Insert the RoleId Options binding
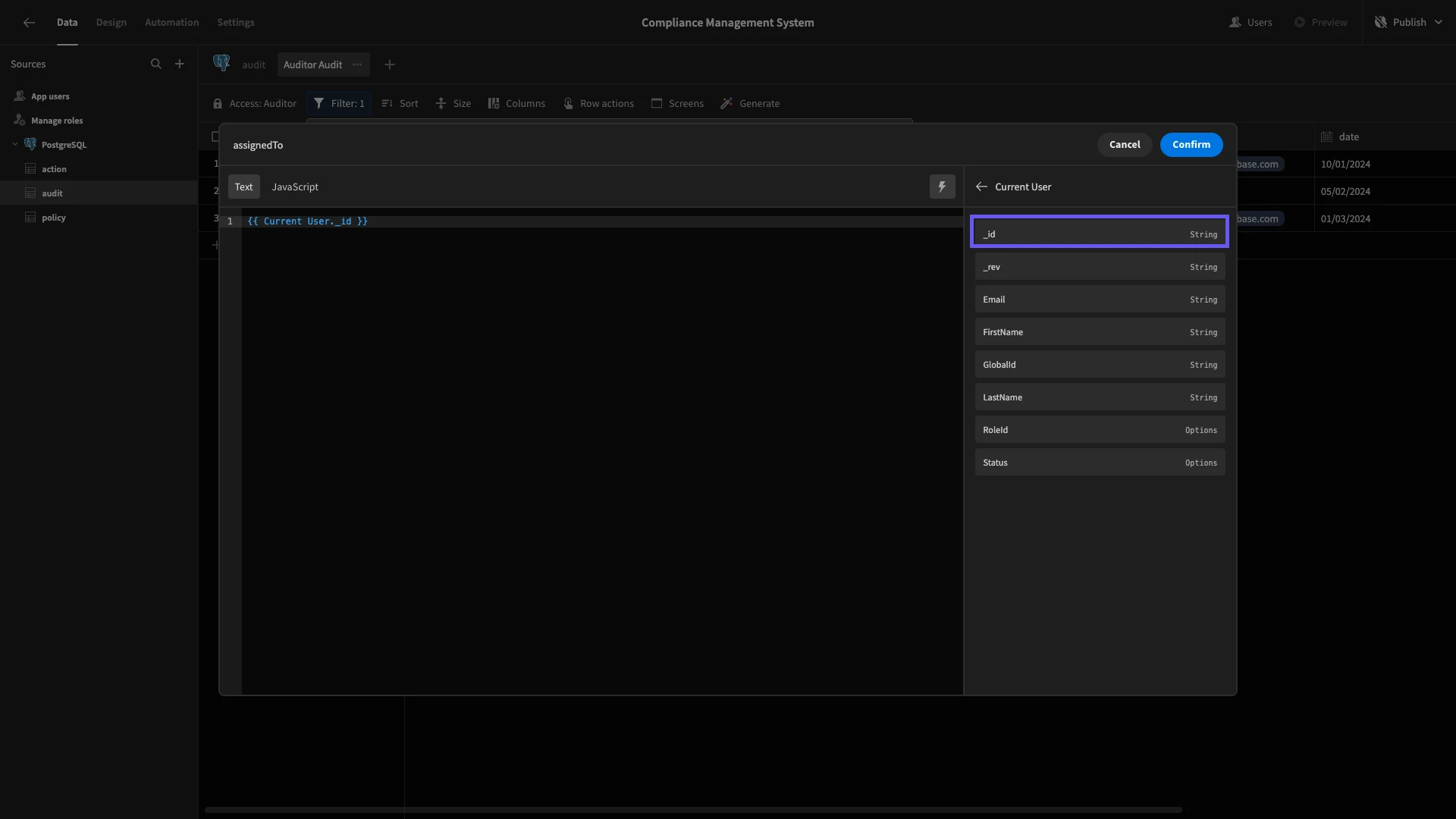 pyautogui.click(x=1100, y=430)
